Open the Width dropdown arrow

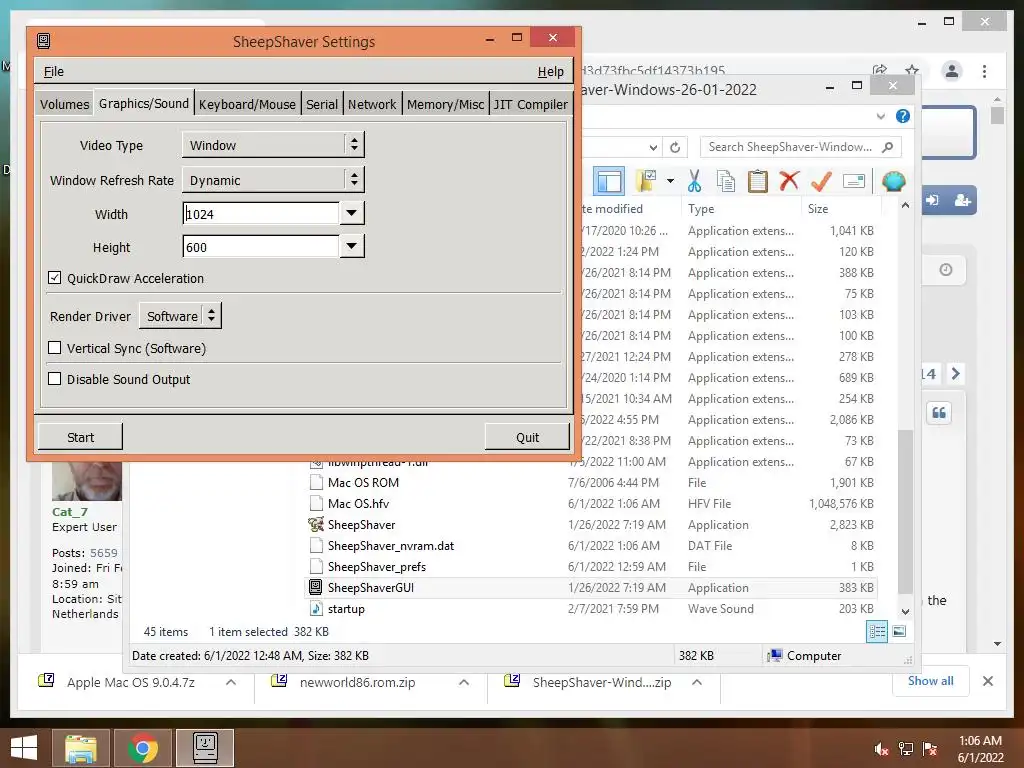pyautogui.click(x=352, y=213)
